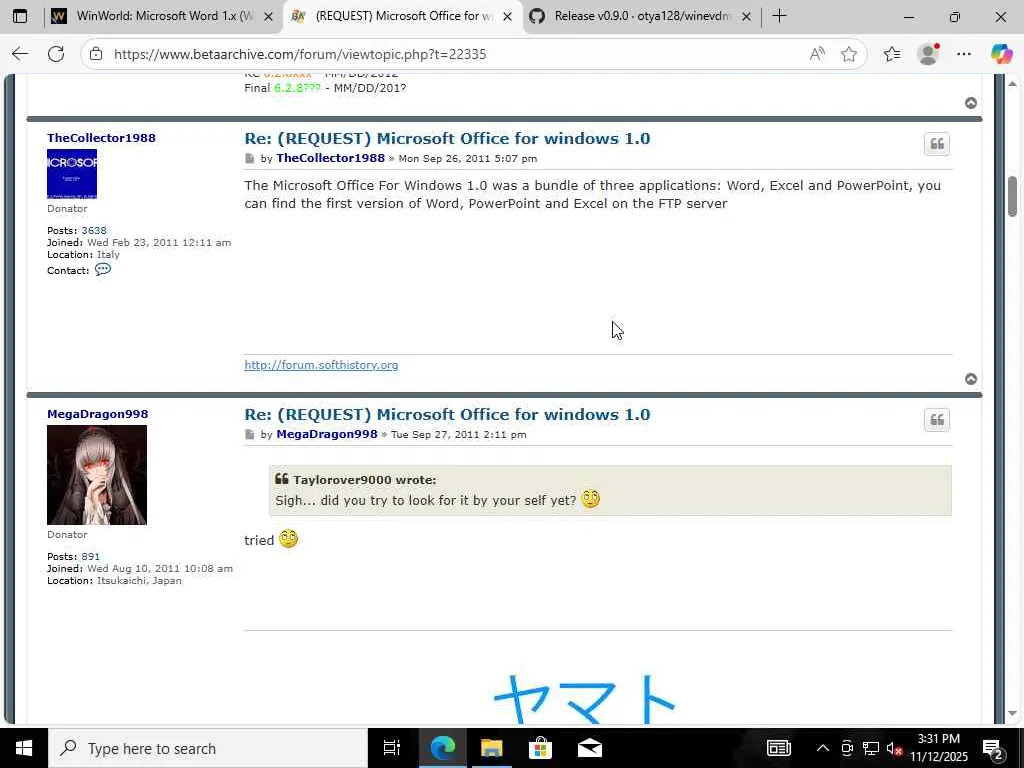Open a new browser tab
This screenshot has width=1024, height=768.
[779, 16]
